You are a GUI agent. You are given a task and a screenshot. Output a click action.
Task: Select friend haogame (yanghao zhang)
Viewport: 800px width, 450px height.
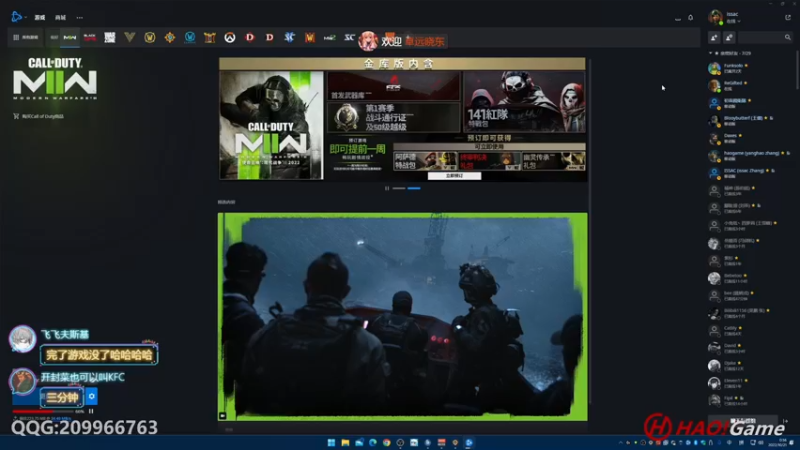(x=750, y=155)
